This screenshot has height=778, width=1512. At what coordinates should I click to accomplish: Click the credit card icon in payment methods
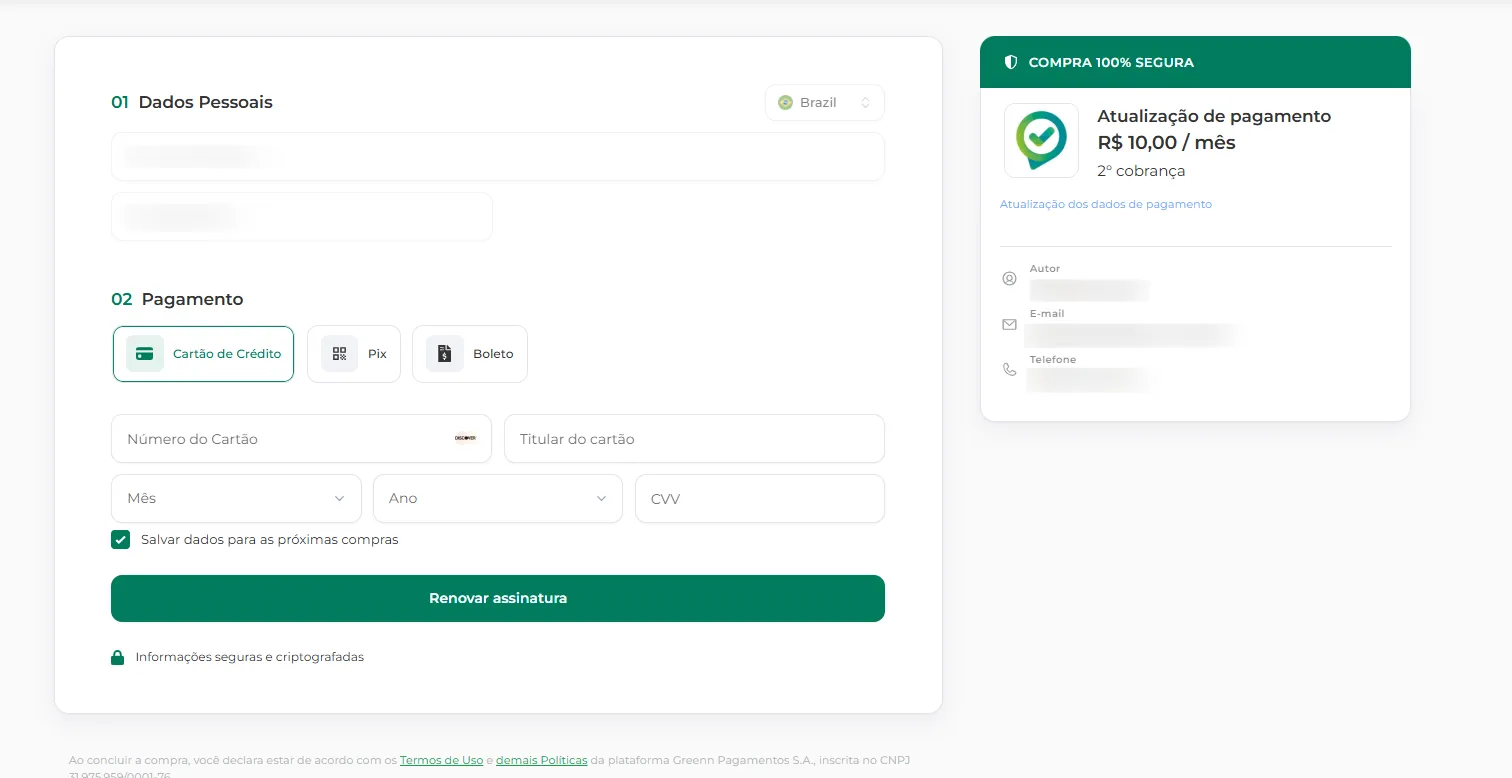tap(145, 354)
